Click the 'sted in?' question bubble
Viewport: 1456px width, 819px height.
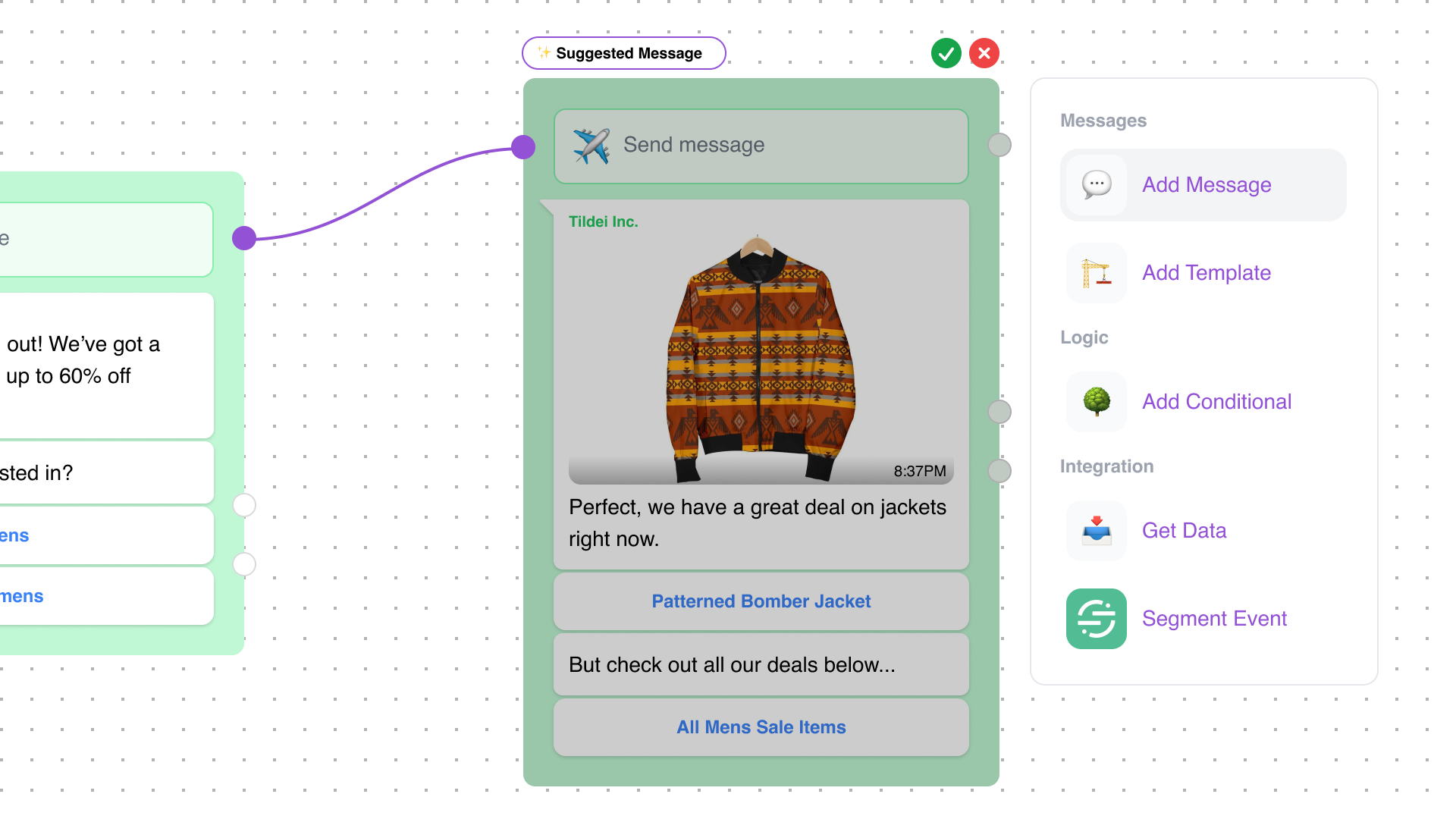coord(106,472)
